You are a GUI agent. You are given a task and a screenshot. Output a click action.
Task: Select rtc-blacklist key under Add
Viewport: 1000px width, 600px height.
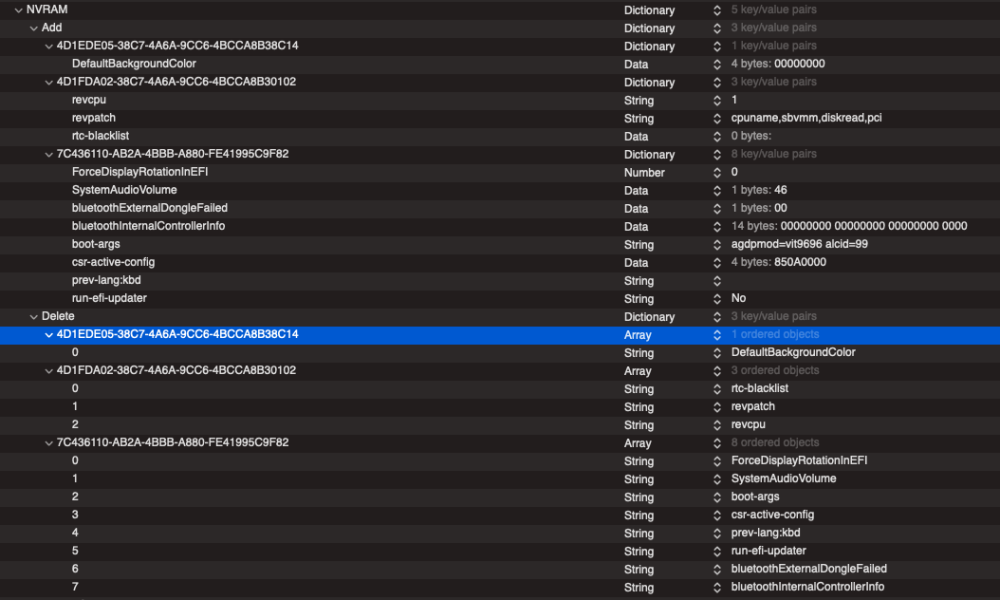click(100, 136)
